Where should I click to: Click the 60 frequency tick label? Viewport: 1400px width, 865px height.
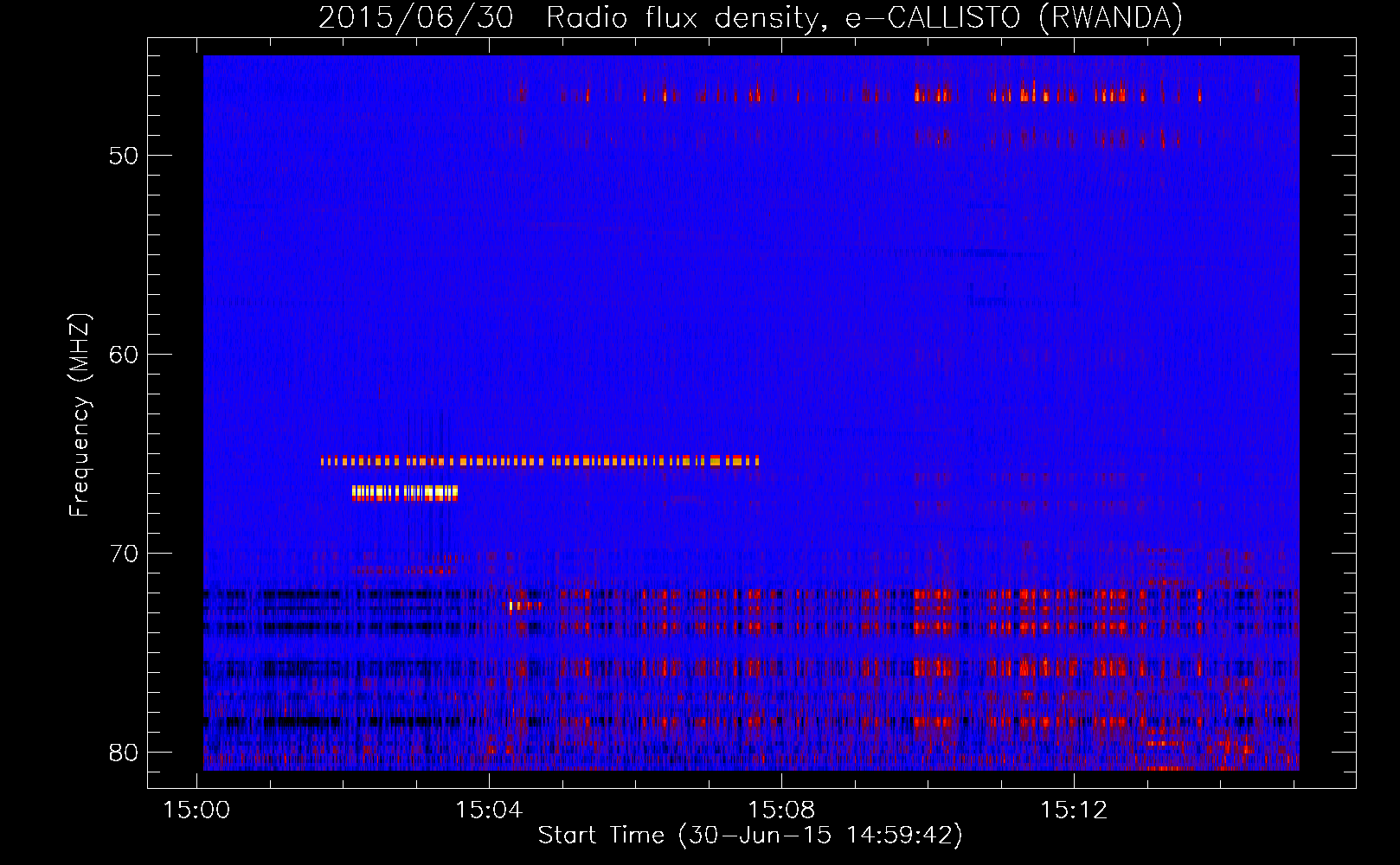click(x=124, y=355)
